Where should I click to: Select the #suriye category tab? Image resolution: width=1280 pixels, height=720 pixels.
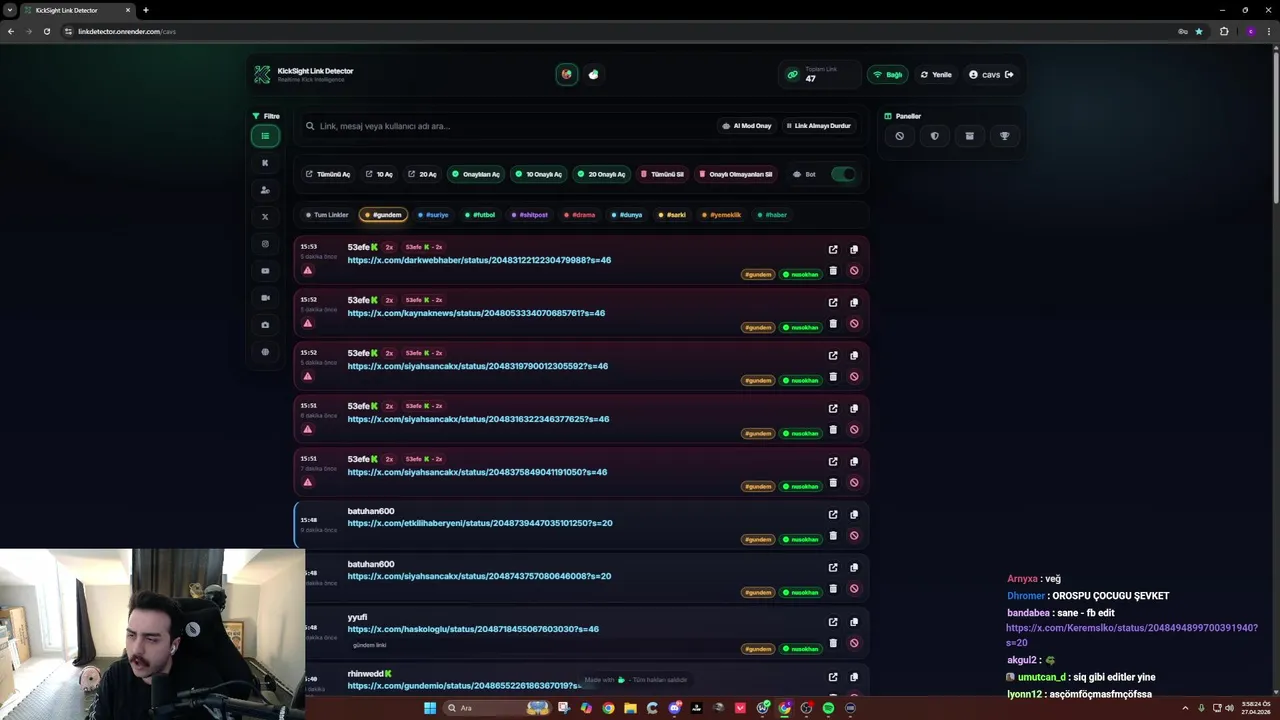coord(433,215)
